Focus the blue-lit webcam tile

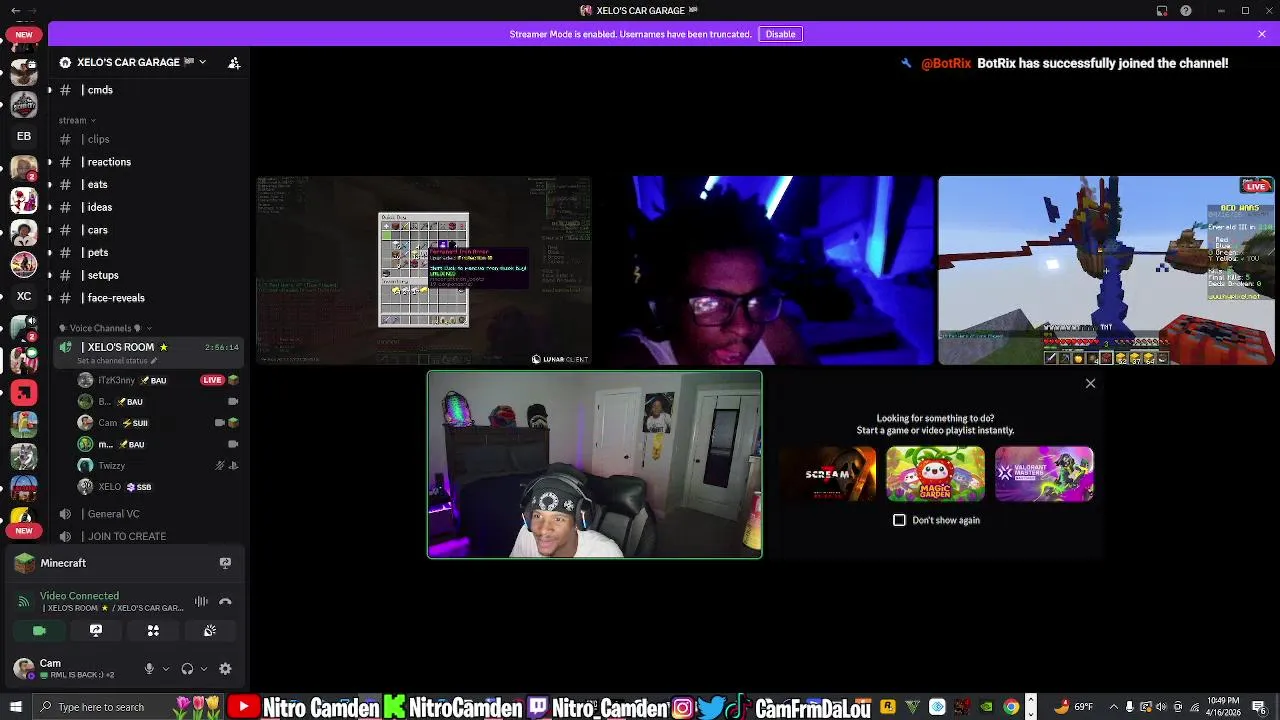coord(765,271)
